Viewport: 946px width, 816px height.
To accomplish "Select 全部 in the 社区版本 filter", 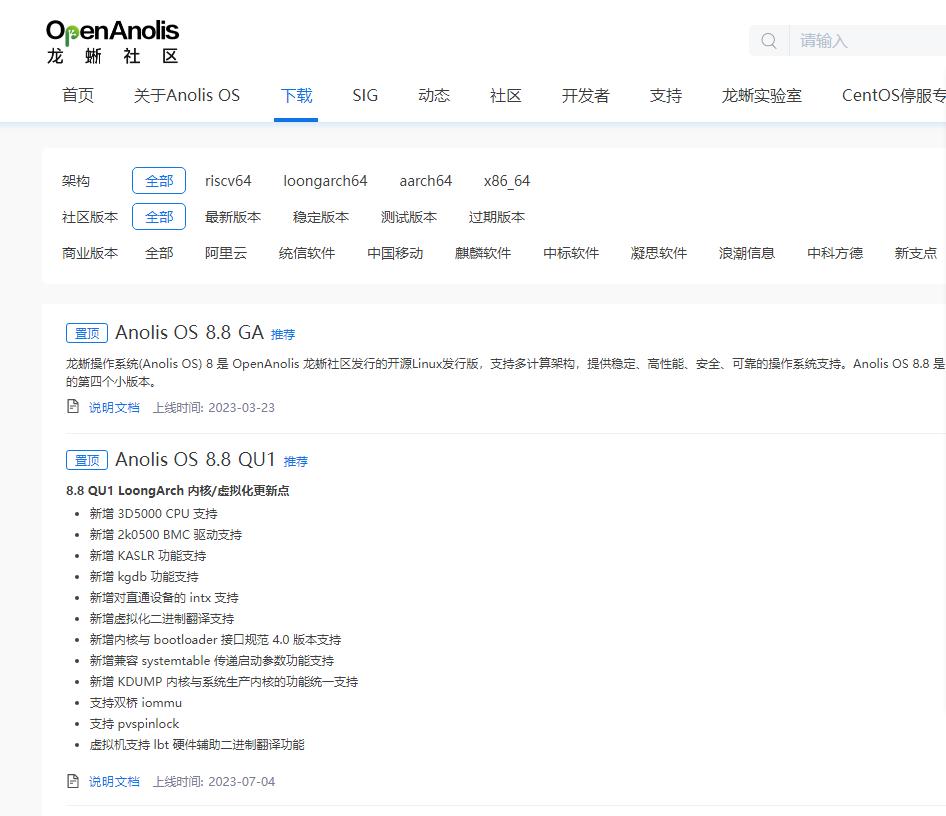I will 159,217.
